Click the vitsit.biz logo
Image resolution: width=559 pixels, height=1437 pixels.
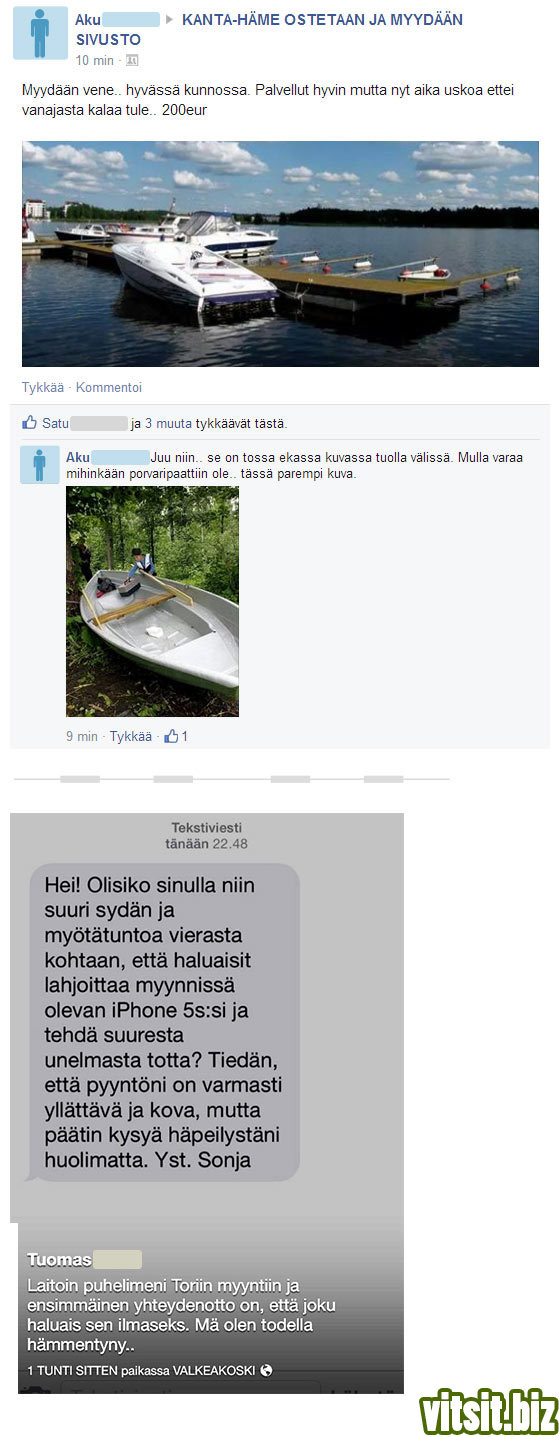tap(488, 1411)
